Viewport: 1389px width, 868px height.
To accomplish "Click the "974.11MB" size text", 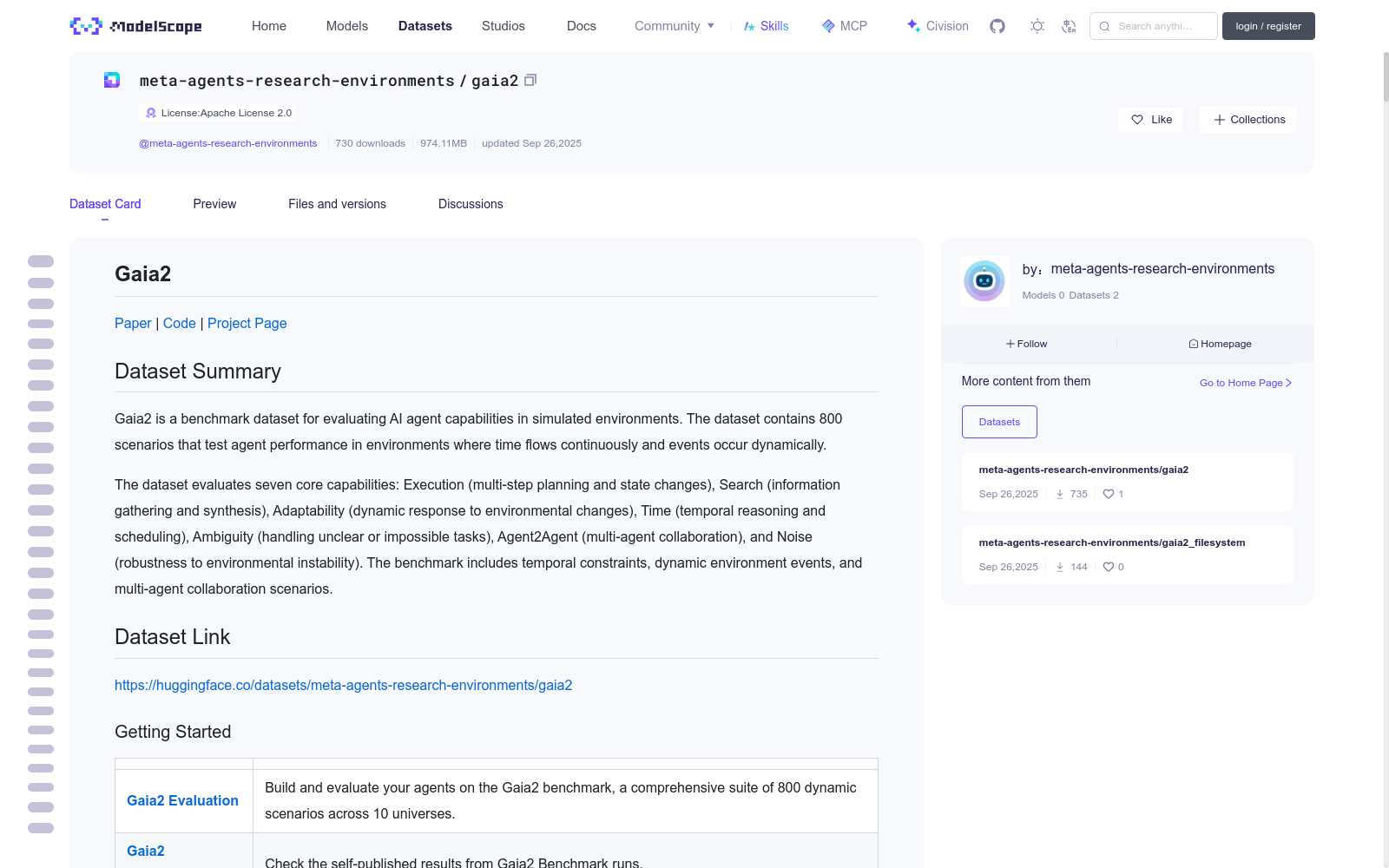I will pos(444,143).
